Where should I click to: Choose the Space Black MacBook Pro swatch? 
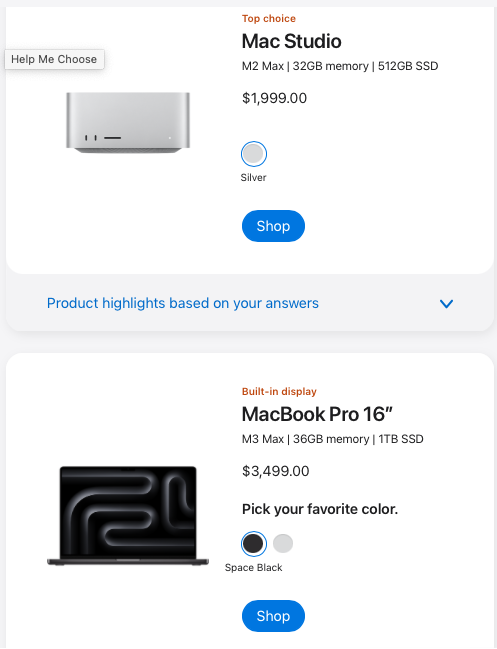254,543
